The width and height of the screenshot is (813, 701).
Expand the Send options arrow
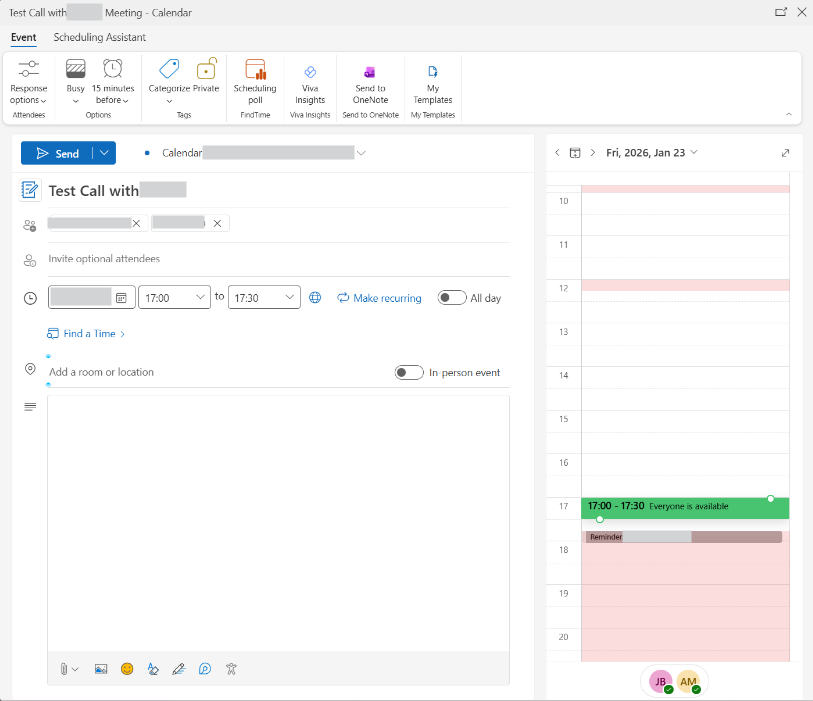[x=104, y=153]
